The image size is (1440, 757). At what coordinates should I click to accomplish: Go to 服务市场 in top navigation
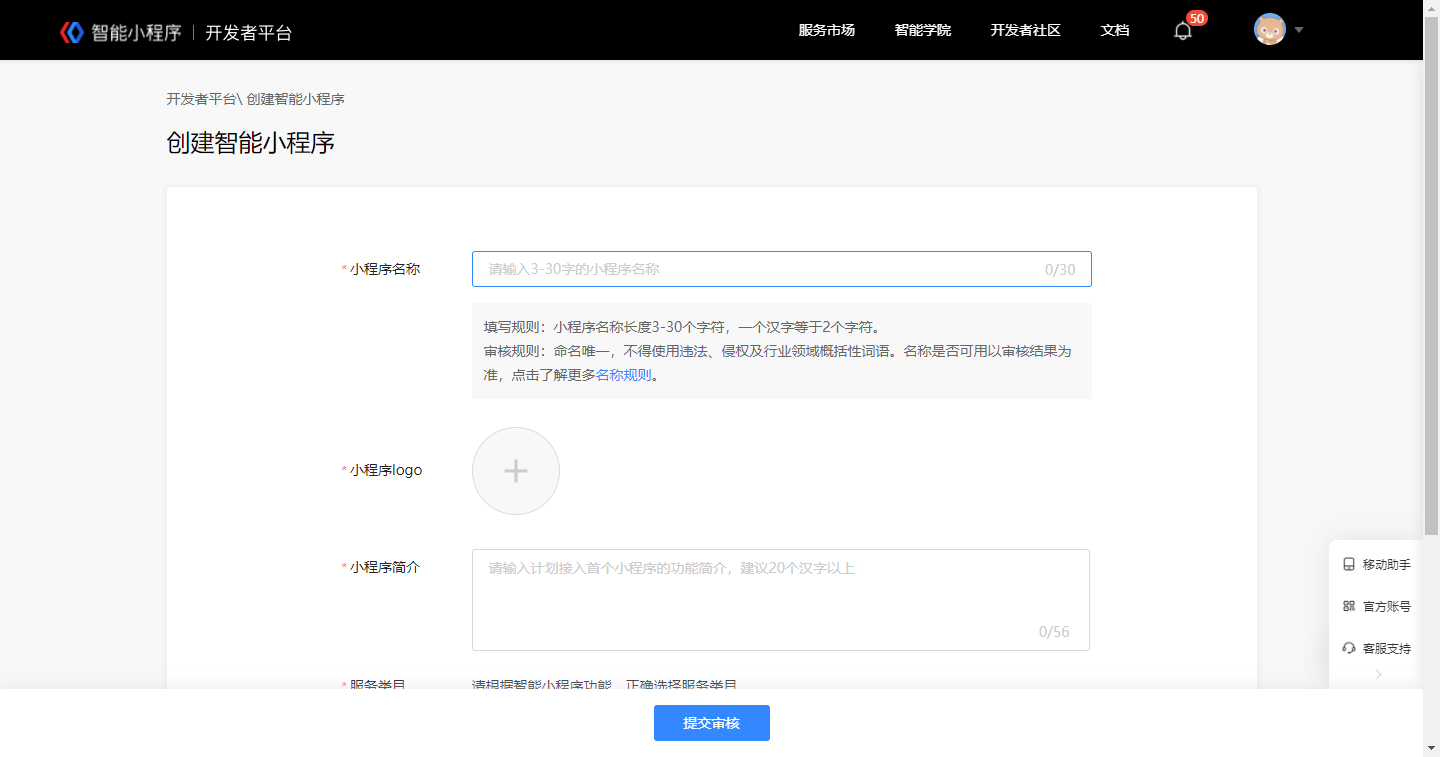tap(827, 31)
